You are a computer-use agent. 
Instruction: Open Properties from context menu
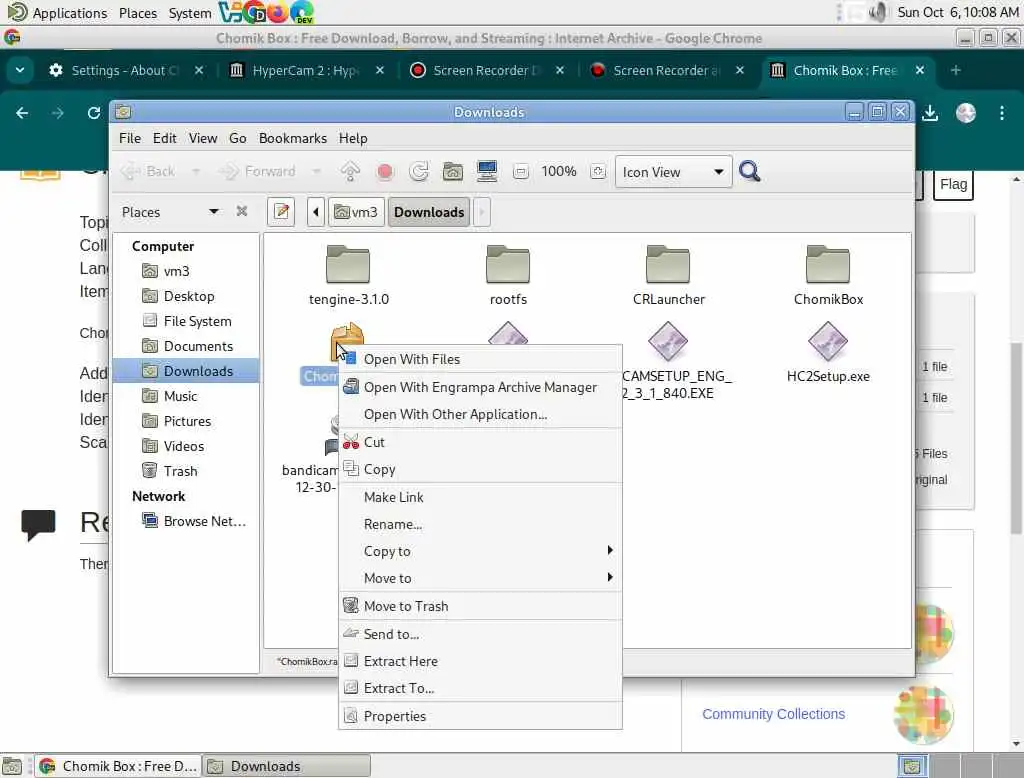coord(481,716)
